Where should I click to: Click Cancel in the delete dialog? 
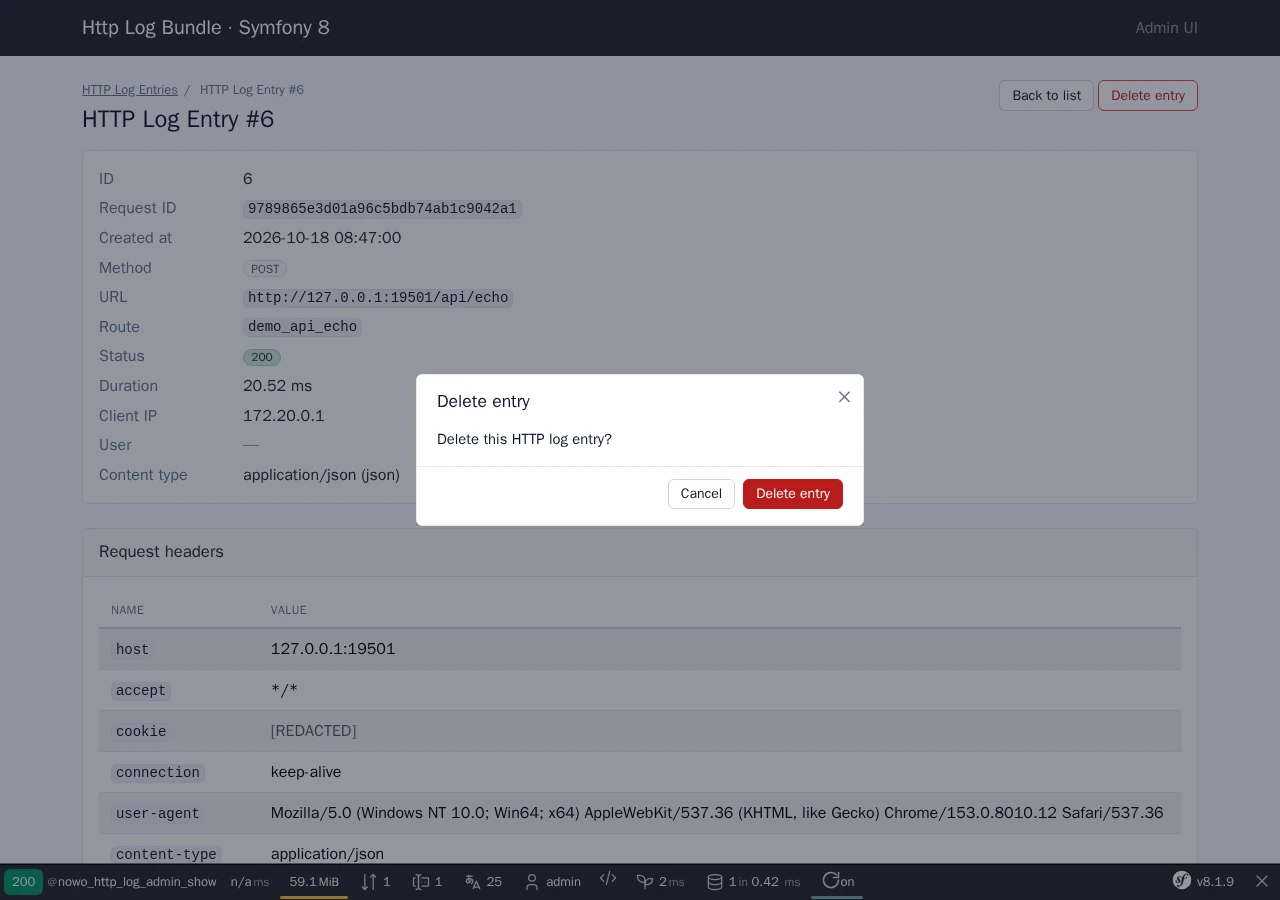coord(701,494)
